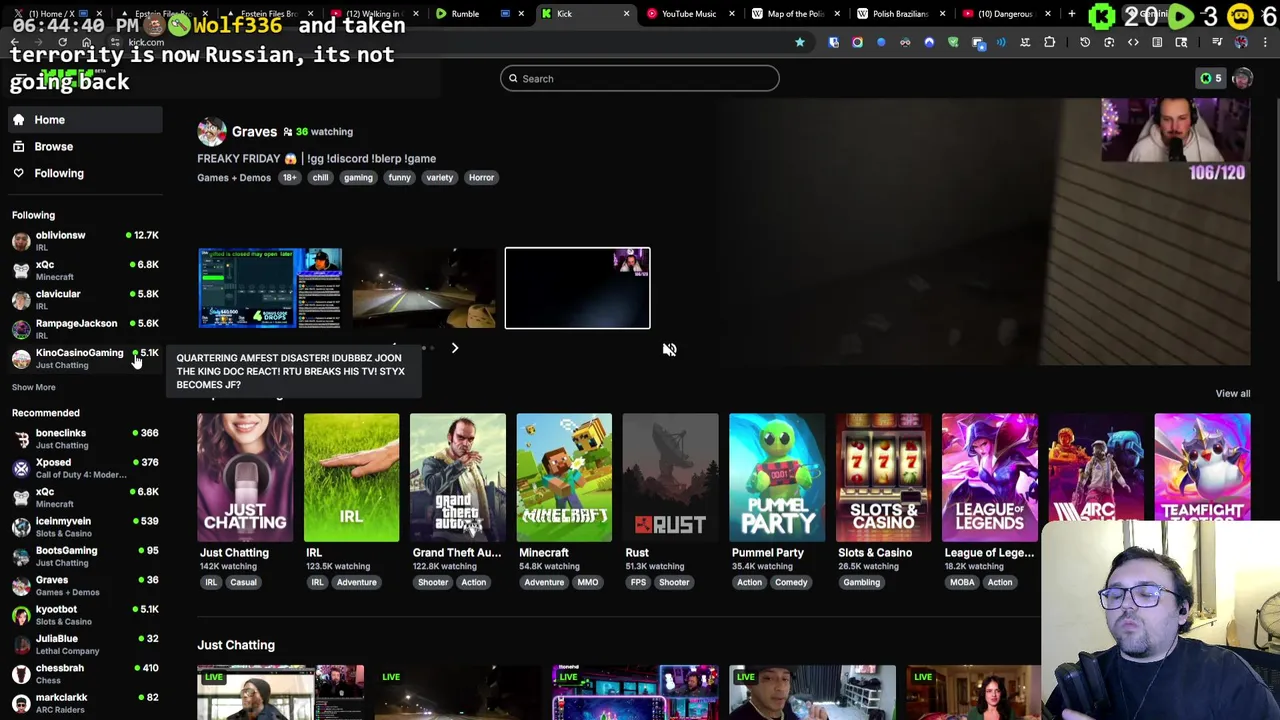This screenshot has width=1280, height=720.
Task: Switch to the YouTube Music browser tab
Action: [688, 14]
